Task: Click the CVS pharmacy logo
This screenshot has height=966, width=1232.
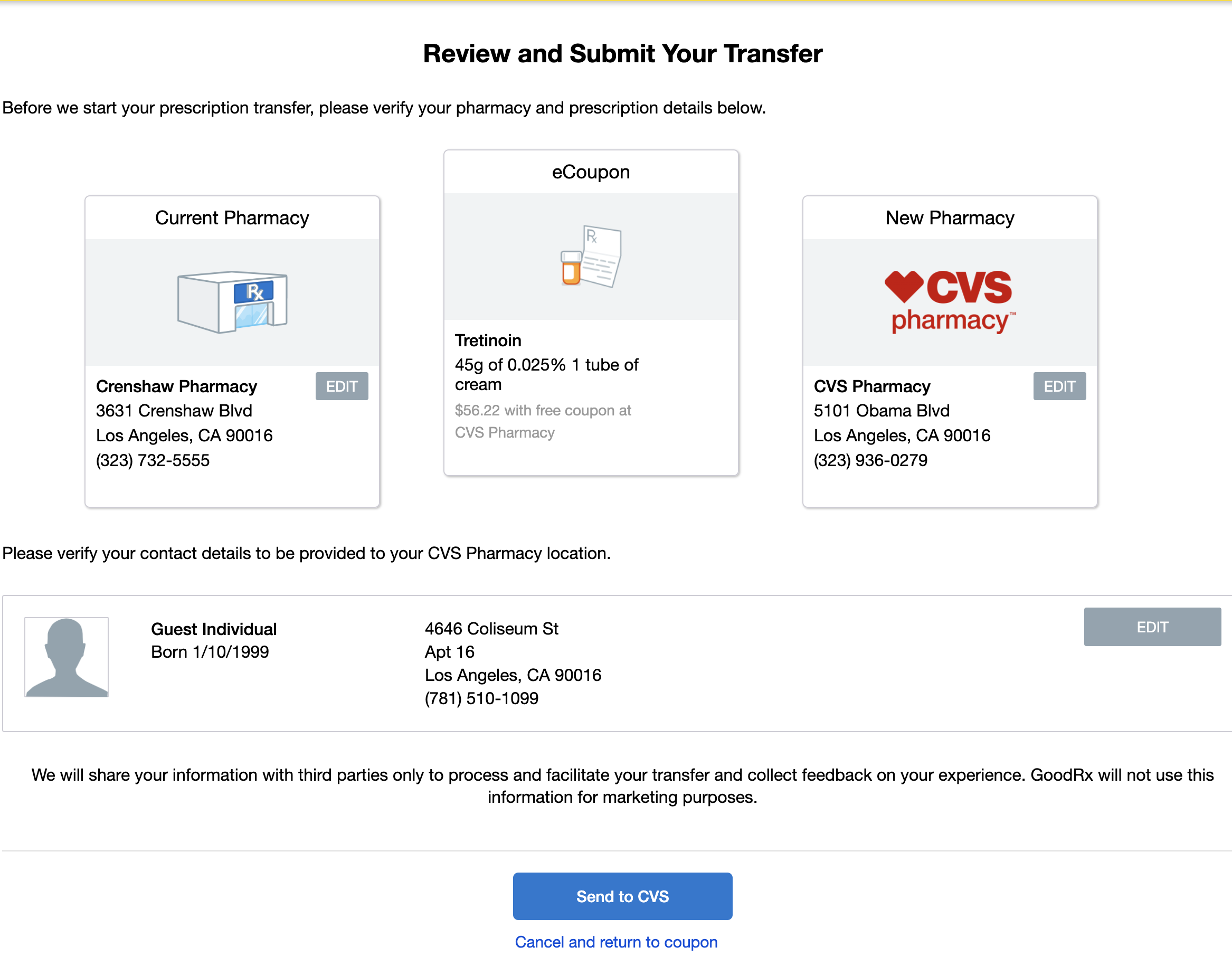Action: (950, 302)
